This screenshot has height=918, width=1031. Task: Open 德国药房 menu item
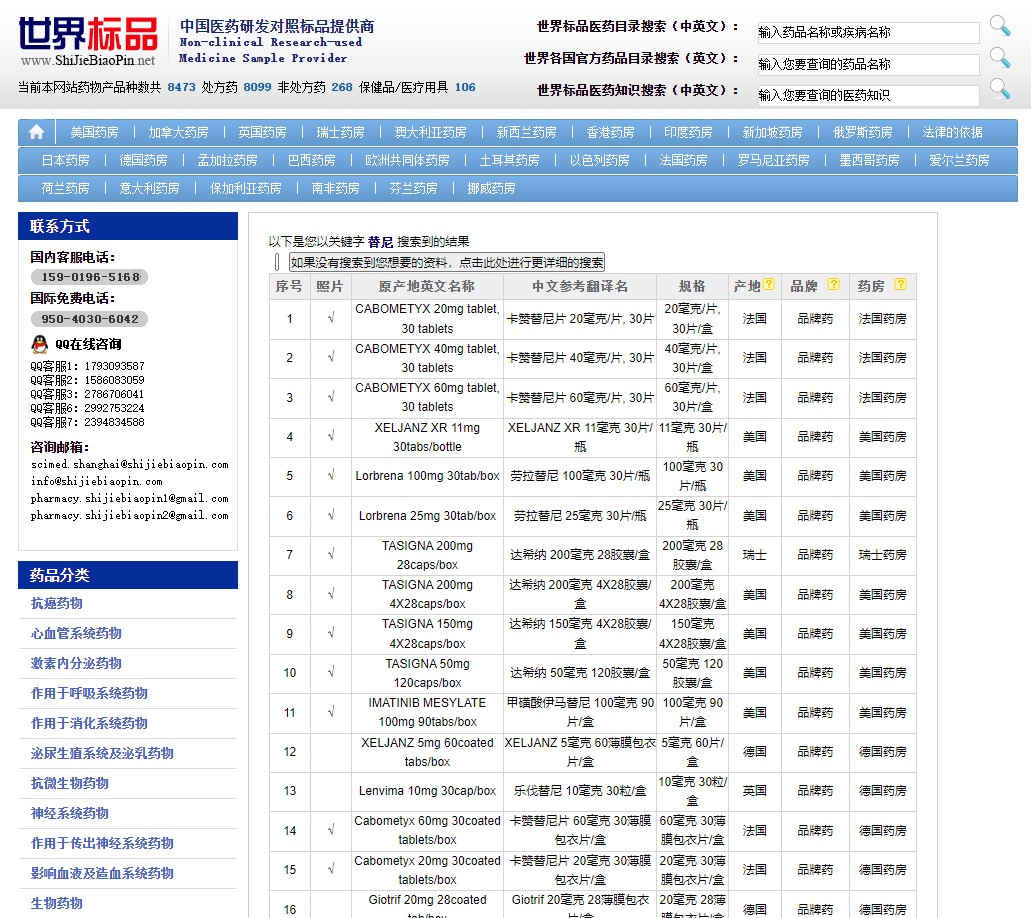point(143,160)
